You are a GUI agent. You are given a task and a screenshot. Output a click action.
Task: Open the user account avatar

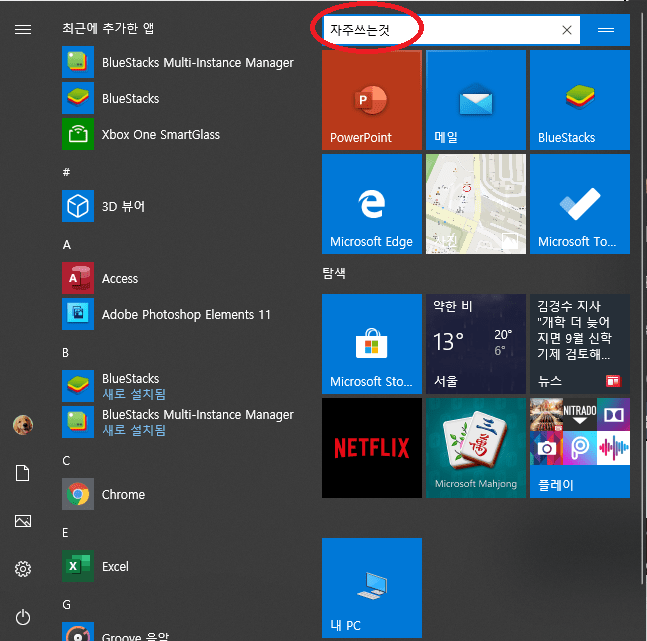[x=23, y=425]
